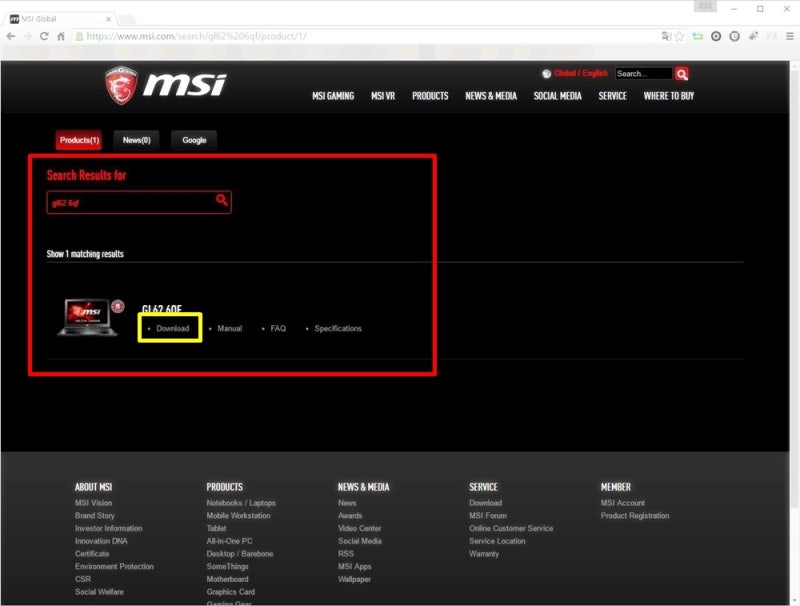Screen dimensions: 800x606
Task: Open footer Service Download link
Action: pos(485,503)
